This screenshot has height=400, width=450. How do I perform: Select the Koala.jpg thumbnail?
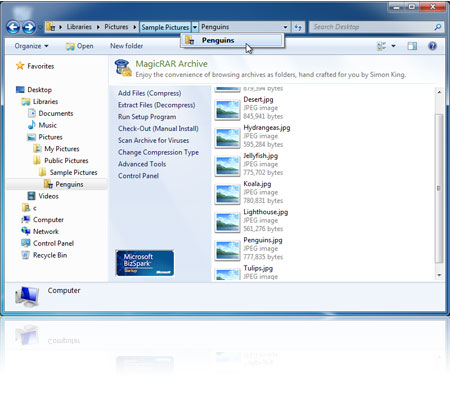click(227, 194)
